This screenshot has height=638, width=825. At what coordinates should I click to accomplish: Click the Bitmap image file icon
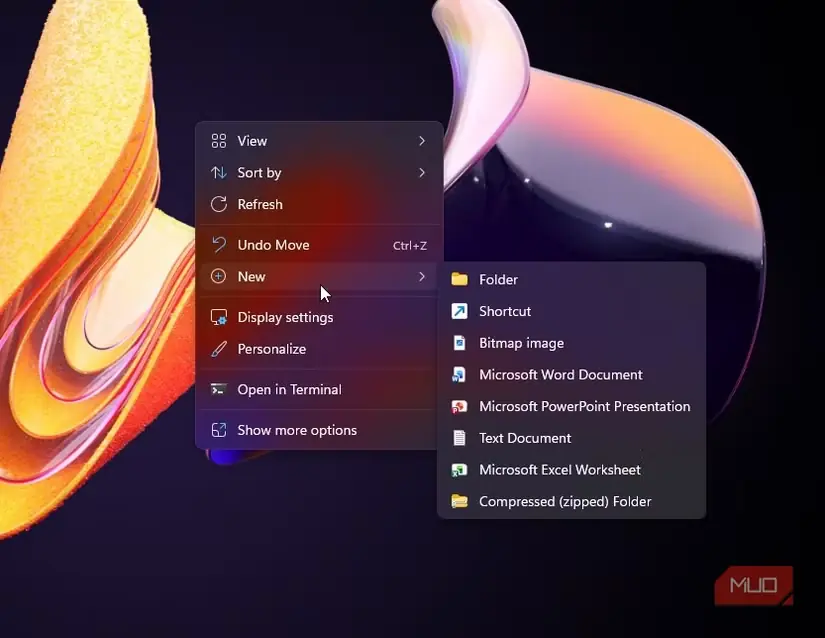coord(459,343)
